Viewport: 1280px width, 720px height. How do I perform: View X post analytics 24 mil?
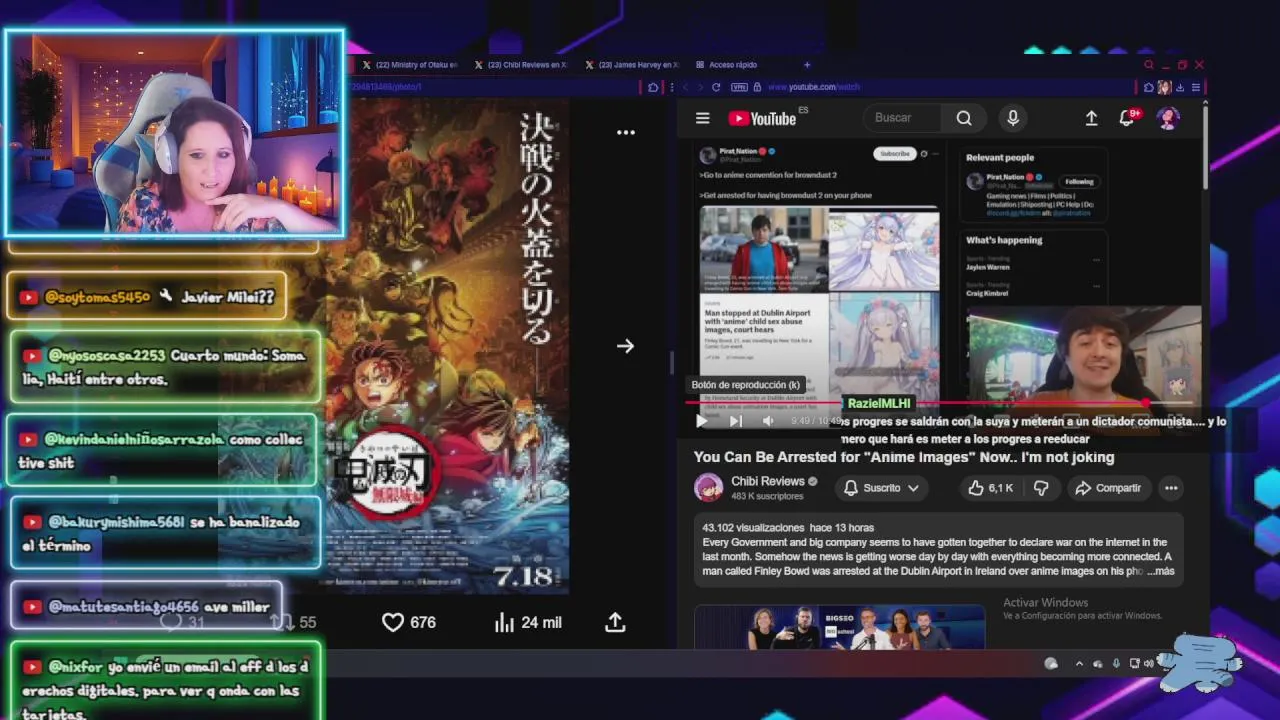(x=528, y=622)
